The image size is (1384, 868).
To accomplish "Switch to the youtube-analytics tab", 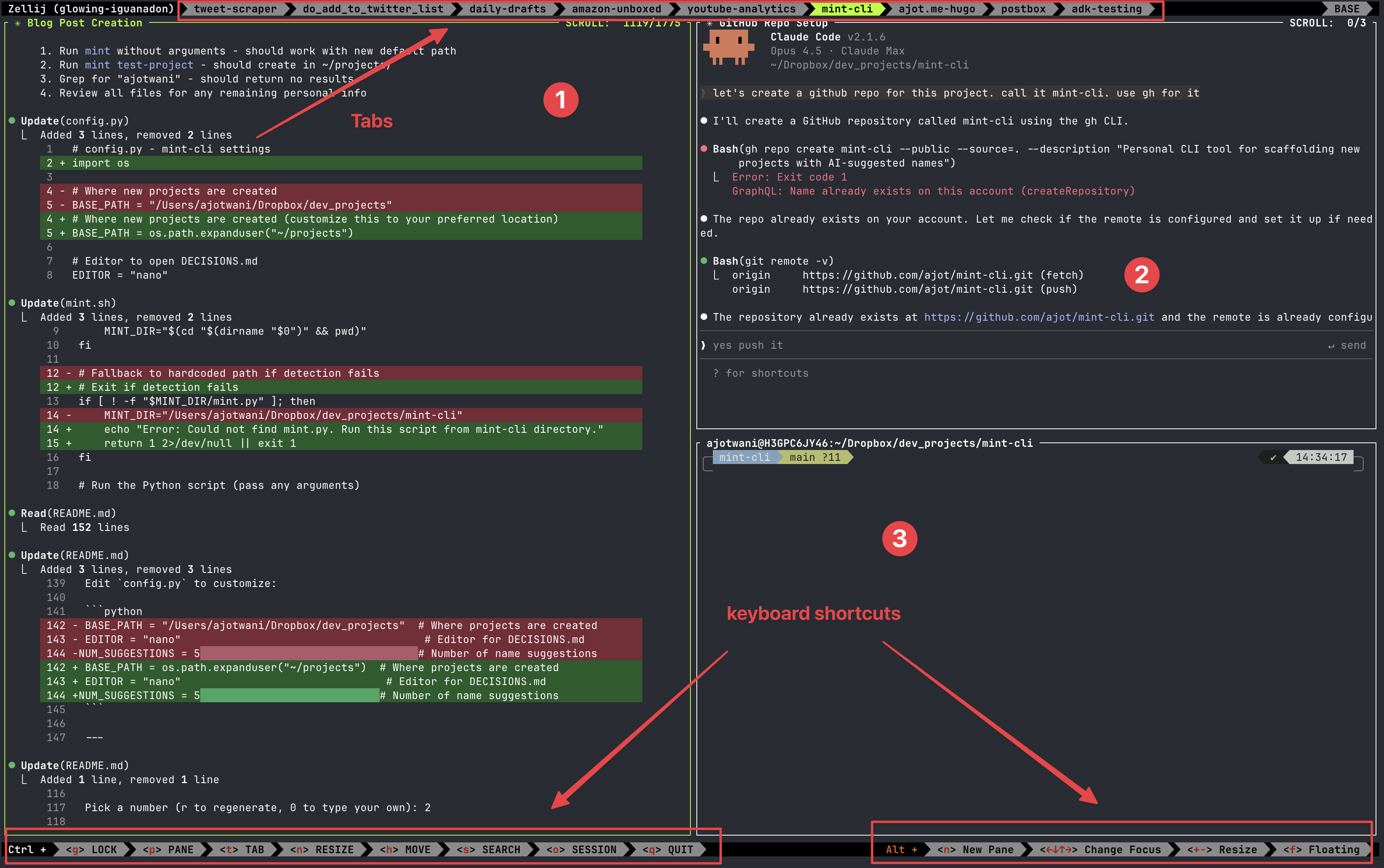I will (741, 9).
